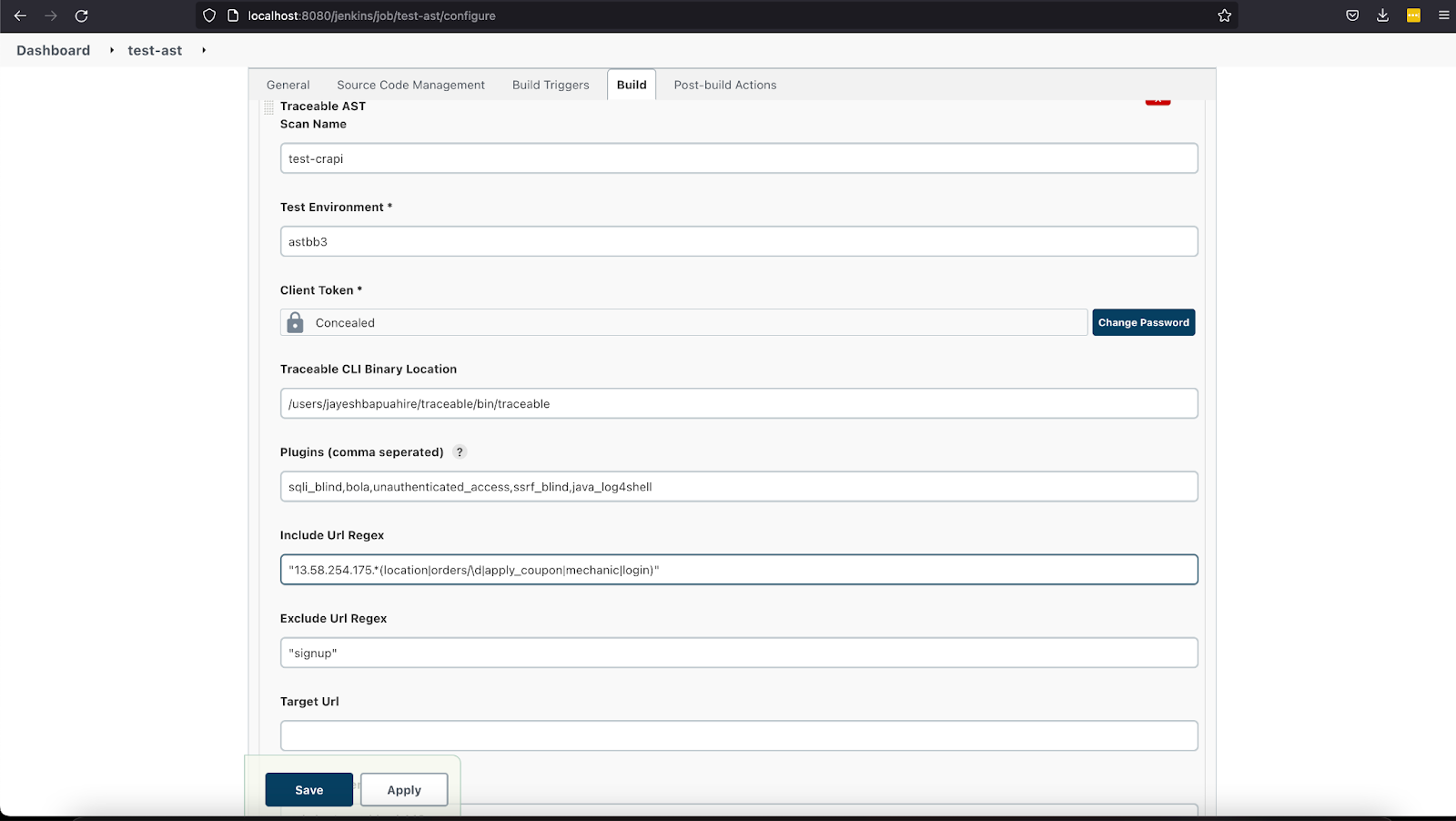Click the browser forward arrow
The width and height of the screenshot is (1456, 821).
point(51,15)
